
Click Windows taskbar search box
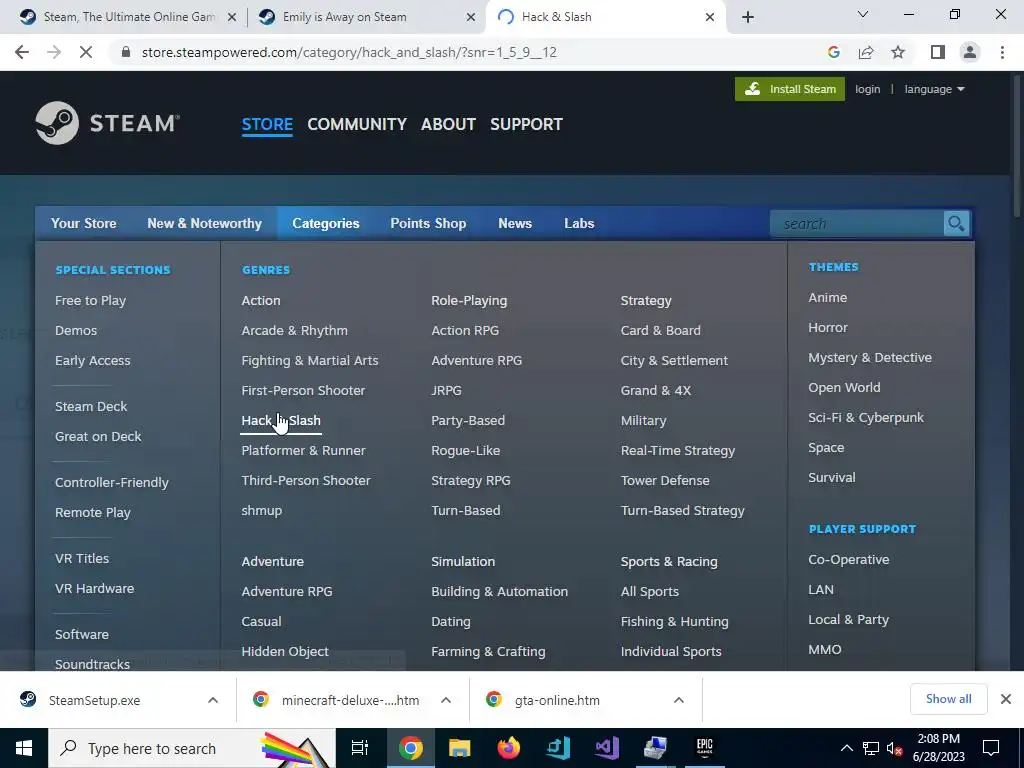[x=192, y=748]
